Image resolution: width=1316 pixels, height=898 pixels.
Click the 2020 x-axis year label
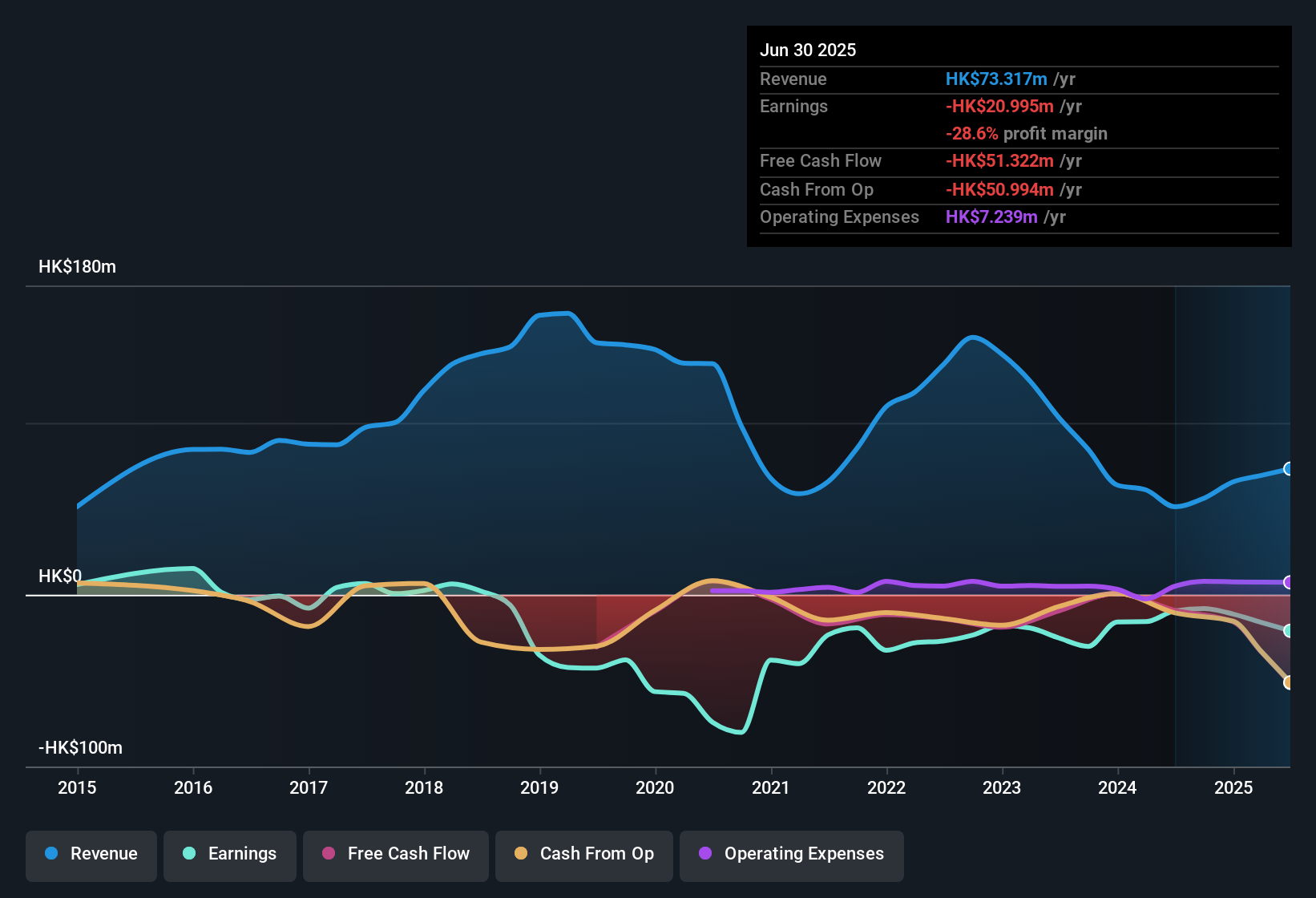pos(656,788)
